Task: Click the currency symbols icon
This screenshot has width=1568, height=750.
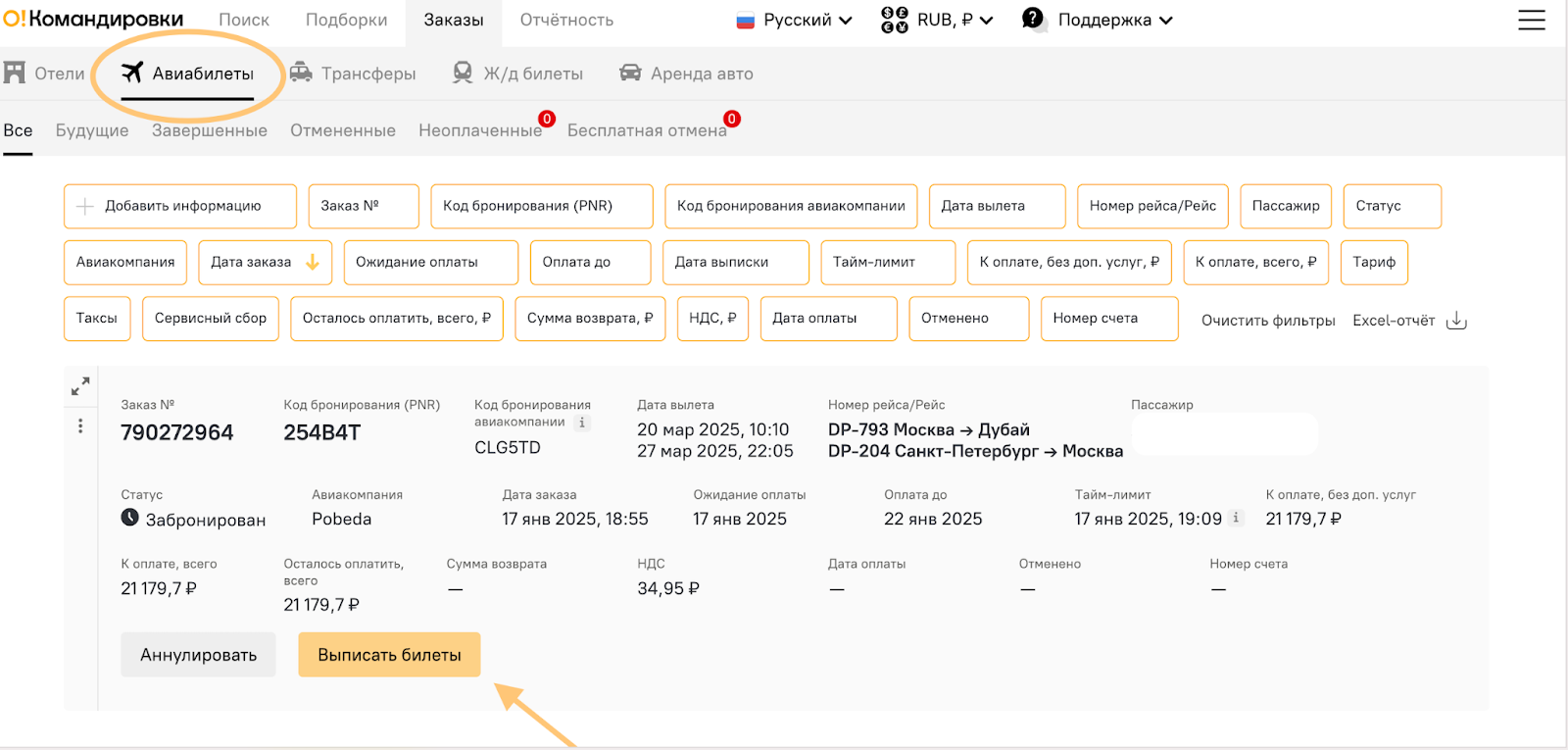Action: click(895, 20)
